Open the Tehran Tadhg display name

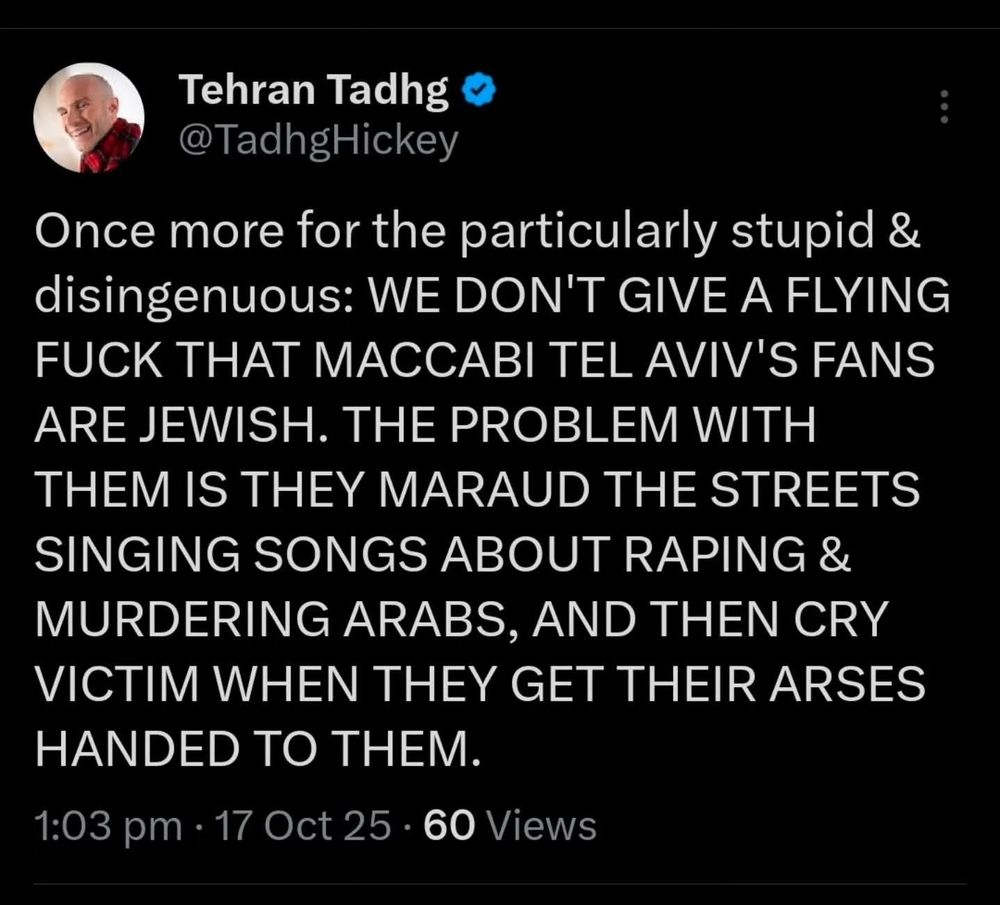click(x=315, y=89)
